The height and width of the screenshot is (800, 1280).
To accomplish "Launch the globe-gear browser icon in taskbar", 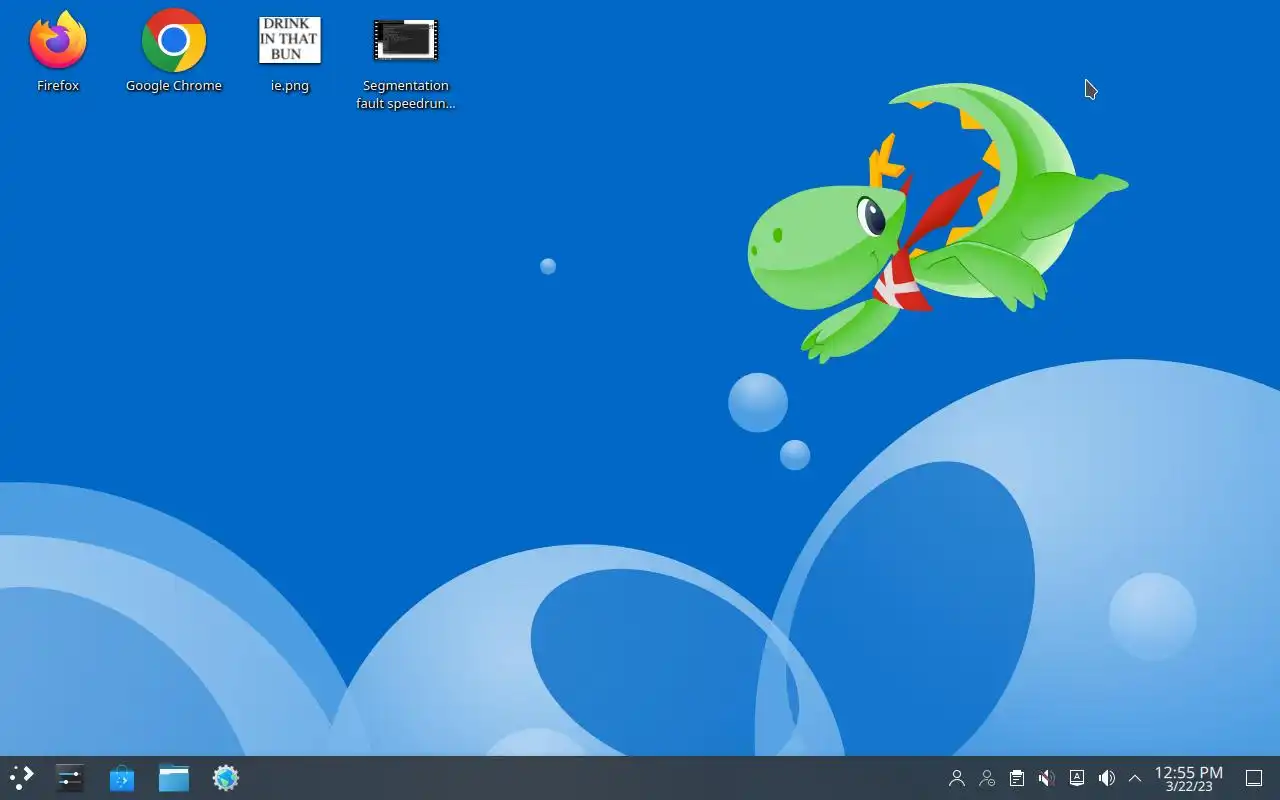I will pyautogui.click(x=226, y=778).
